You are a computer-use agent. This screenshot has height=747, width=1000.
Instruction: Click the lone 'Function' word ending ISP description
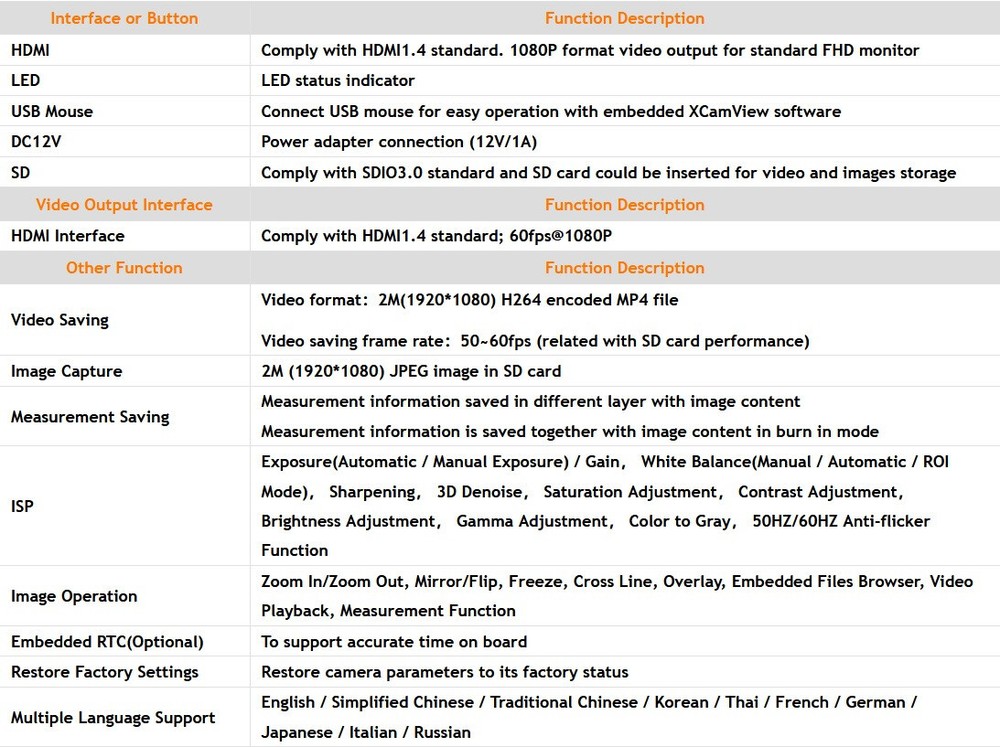pos(295,551)
